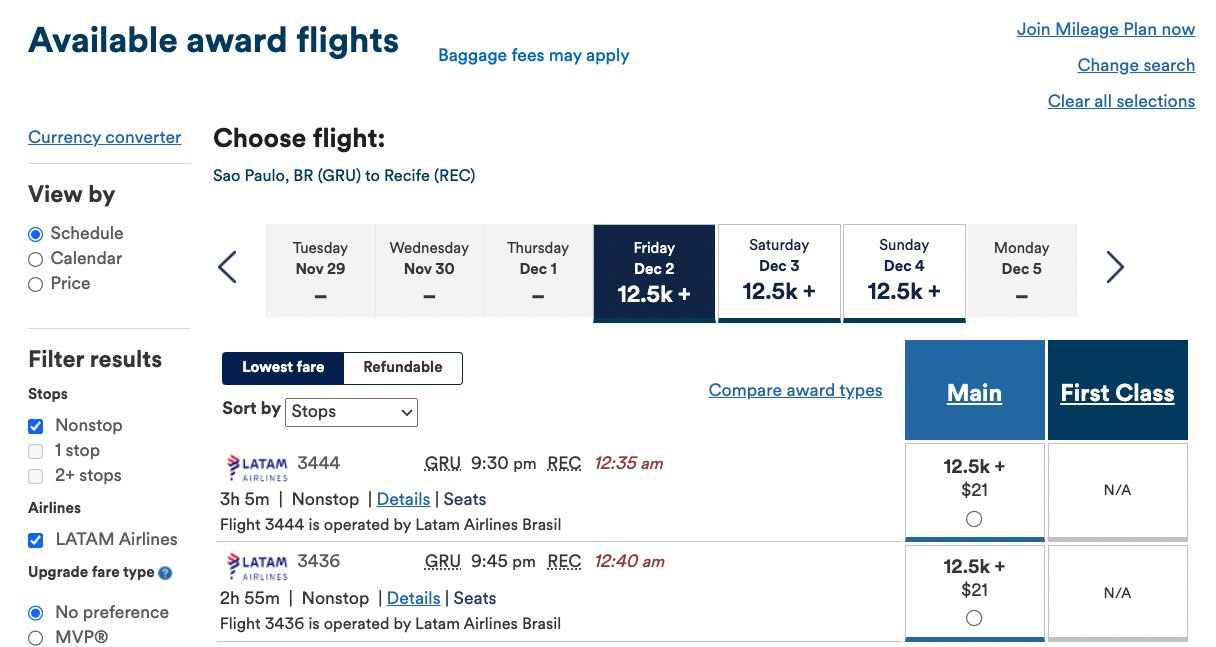Viewport: 1216px width, 647px height.
Task: Advance to next dates with right arrow
Action: click(x=1115, y=267)
